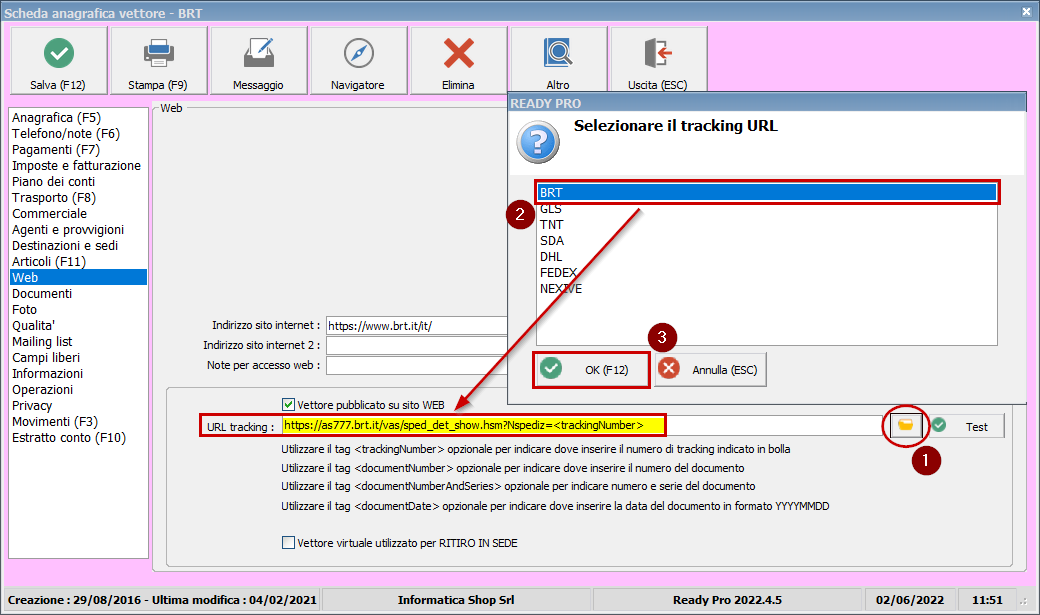Click the Salva (F12) green checkmark icon
This screenshot has height=615, width=1040.
pos(59,53)
